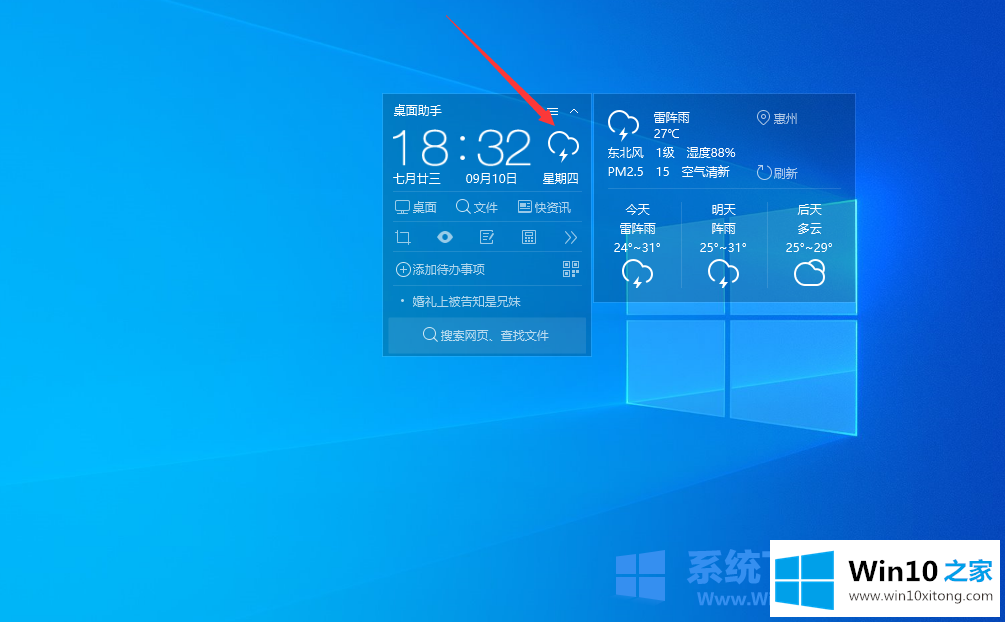Click the thunderstorm icon under 今天
The height and width of the screenshot is (622, 1005).
click(x=637, y=274)
